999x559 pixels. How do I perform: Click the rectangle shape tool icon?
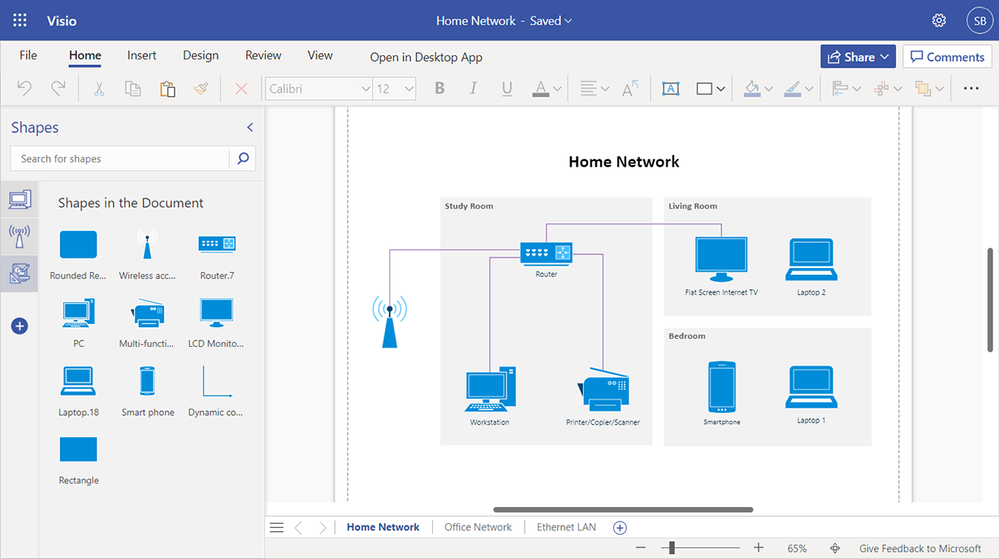[x=704, y=89]
